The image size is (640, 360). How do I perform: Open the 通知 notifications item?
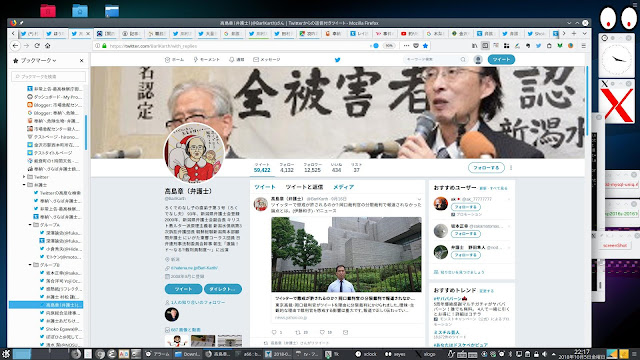[x=236, y=60]
